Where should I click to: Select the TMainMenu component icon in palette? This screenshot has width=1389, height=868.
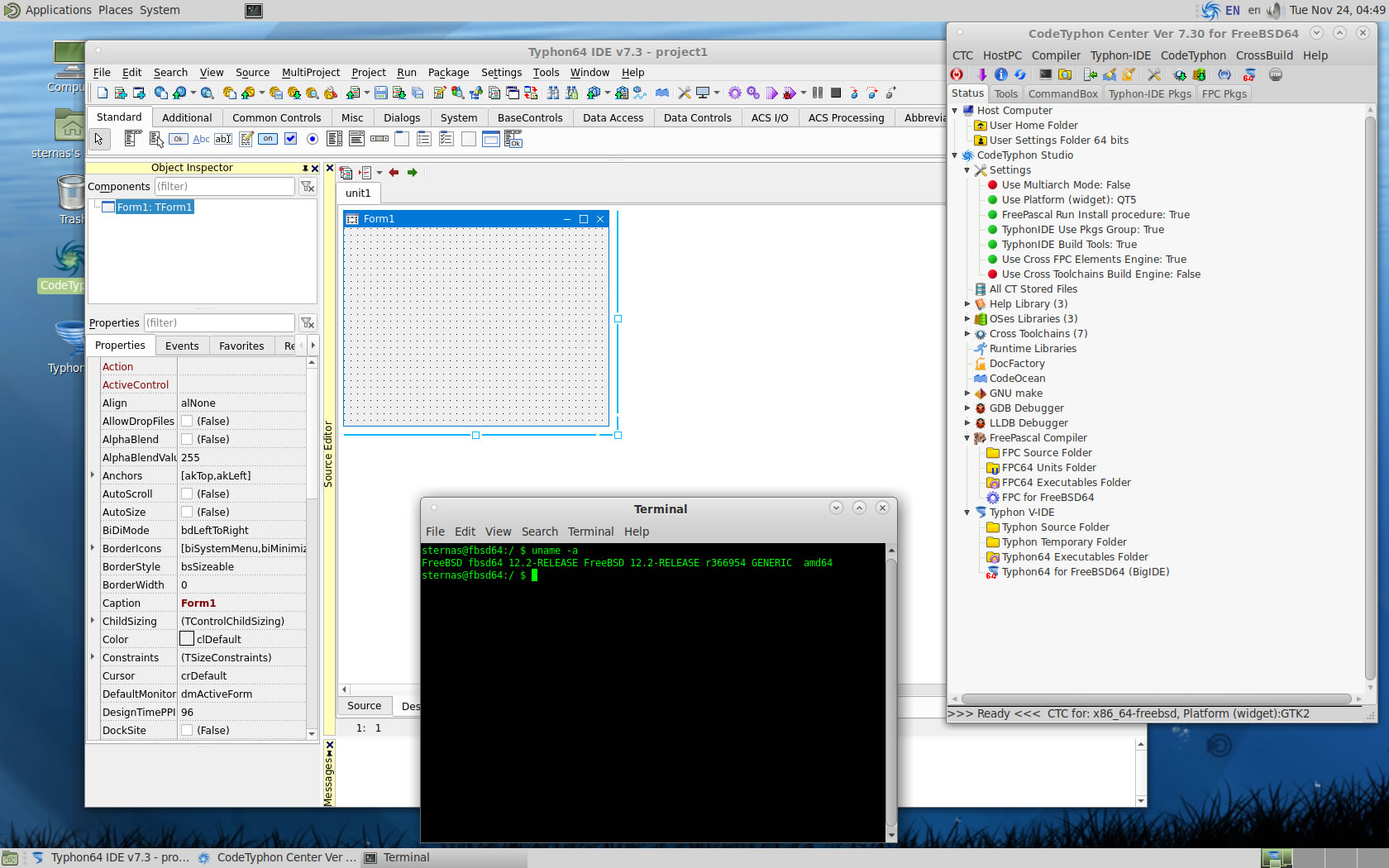tap(133, 139)
